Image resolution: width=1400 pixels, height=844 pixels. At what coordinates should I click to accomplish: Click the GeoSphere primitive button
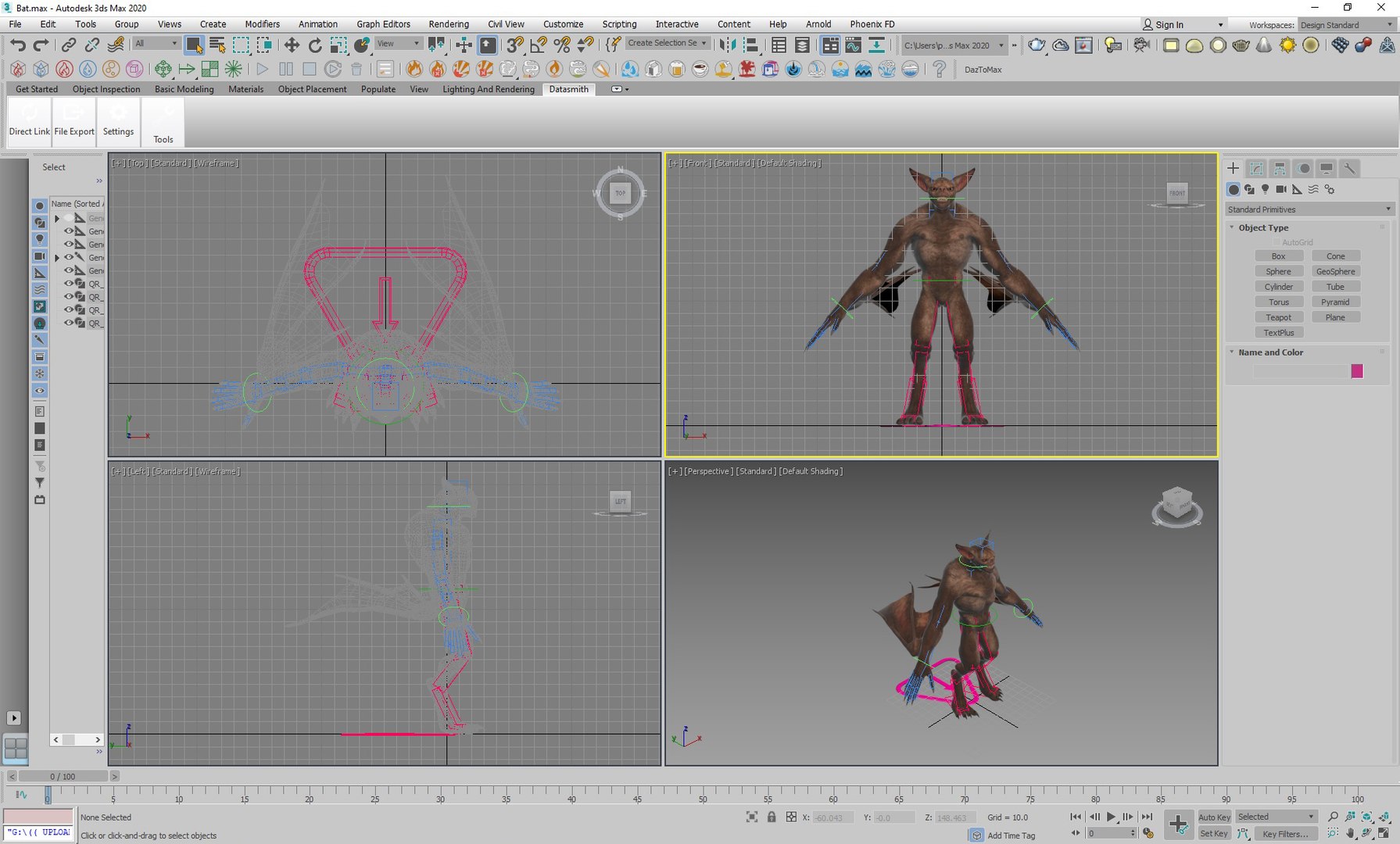[1335, 271]
